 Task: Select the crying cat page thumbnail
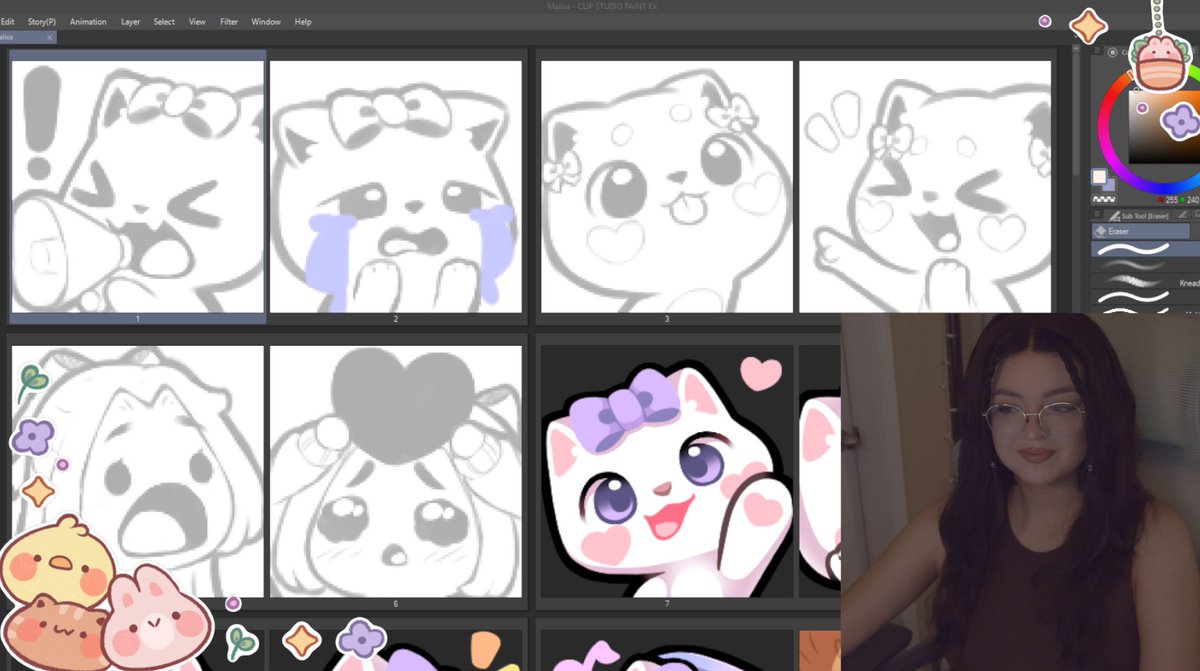(x=396, y=186)
